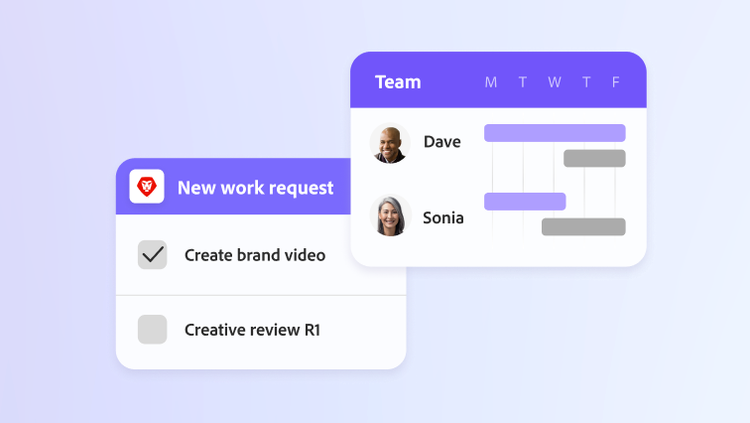The height and width of the screenshot is (423, 750).
Task: Open Dave's avatar photo
Action: coord(390,143)
